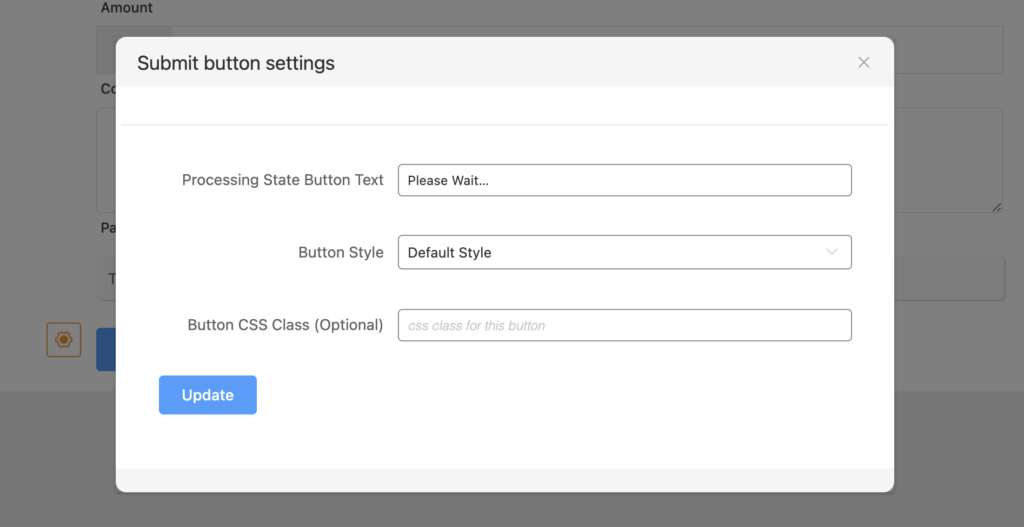The width and height of the screenshot is (1024, 527).
Task: Grab the textarea resize handle
Action: tap(996, 206)
